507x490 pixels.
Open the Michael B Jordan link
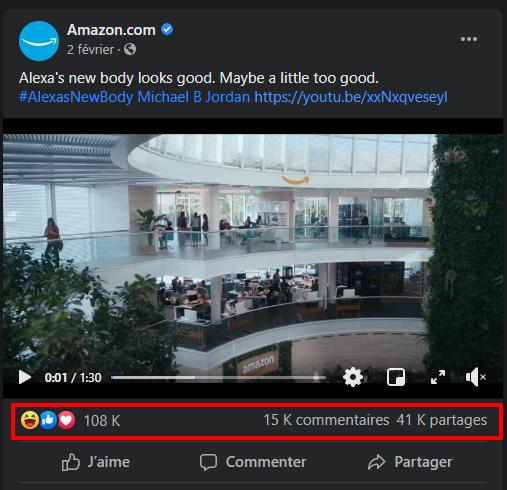click(x=194, y=97)
